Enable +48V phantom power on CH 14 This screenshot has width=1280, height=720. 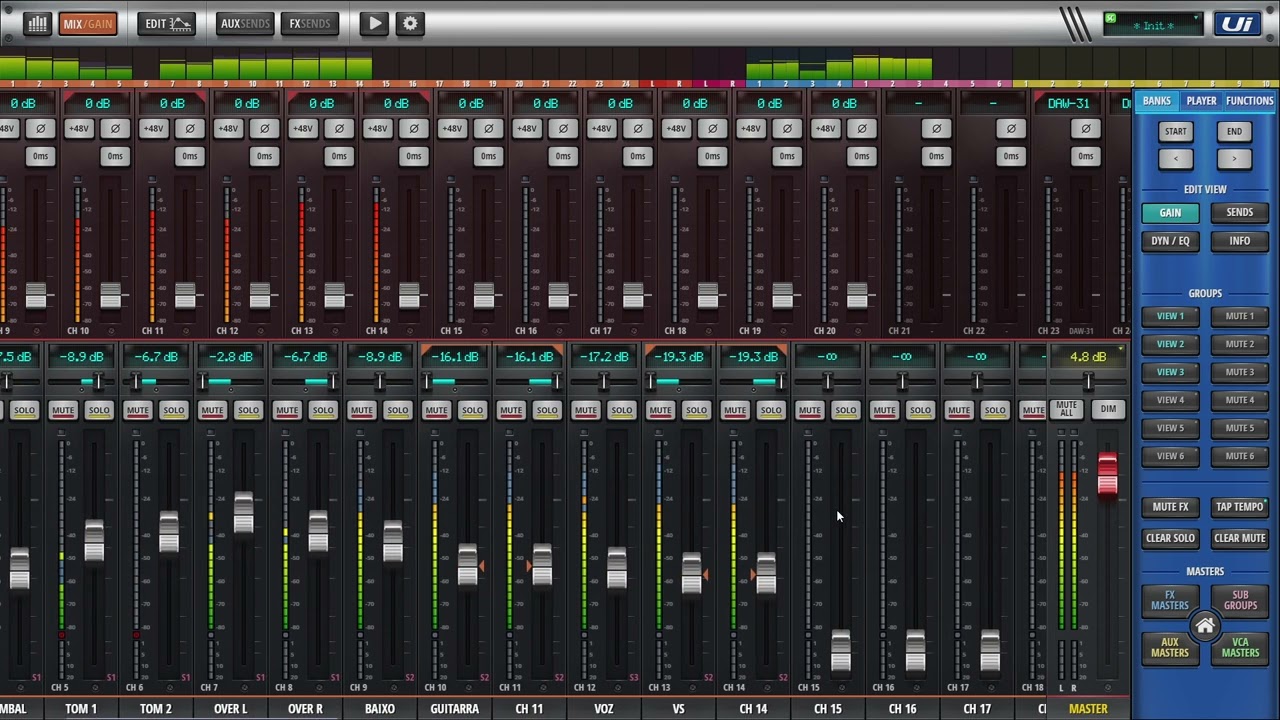[377, 128]
